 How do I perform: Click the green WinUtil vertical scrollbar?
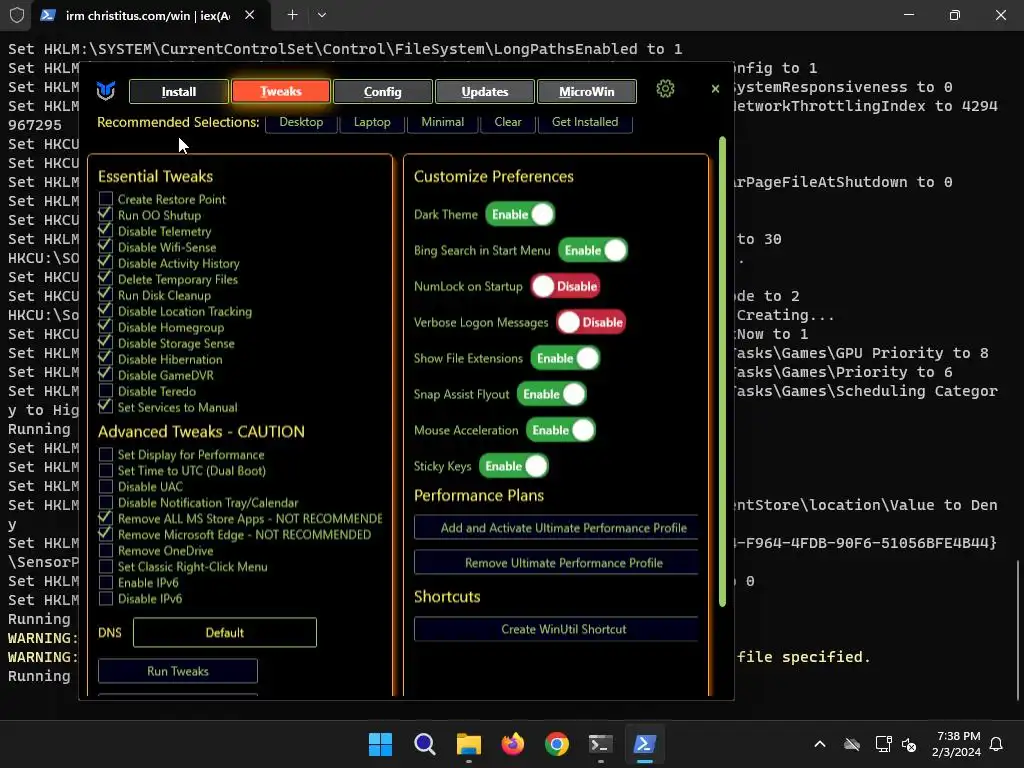(722, 372)
